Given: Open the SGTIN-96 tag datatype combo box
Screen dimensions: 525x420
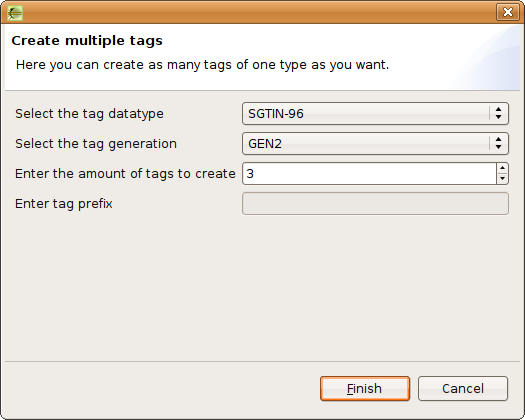Looking at the screenshot, I should click(x=375, y=114).
